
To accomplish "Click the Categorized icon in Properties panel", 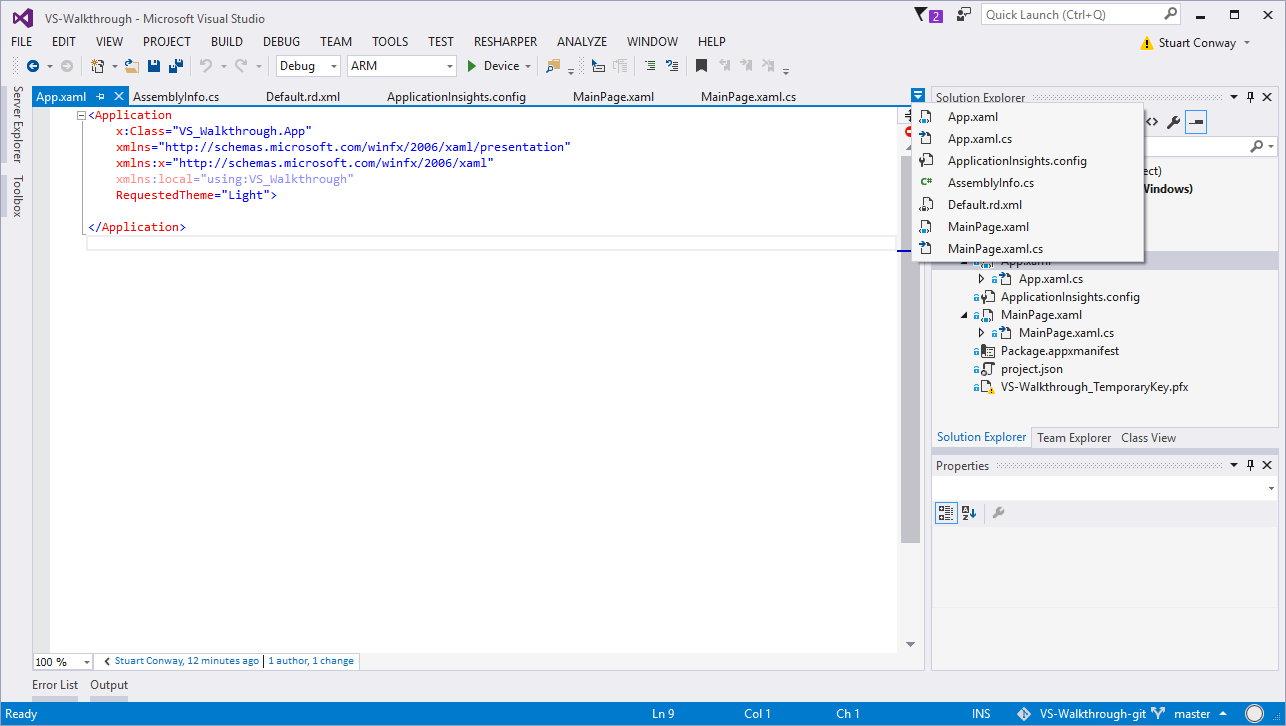I will (946, 513).
